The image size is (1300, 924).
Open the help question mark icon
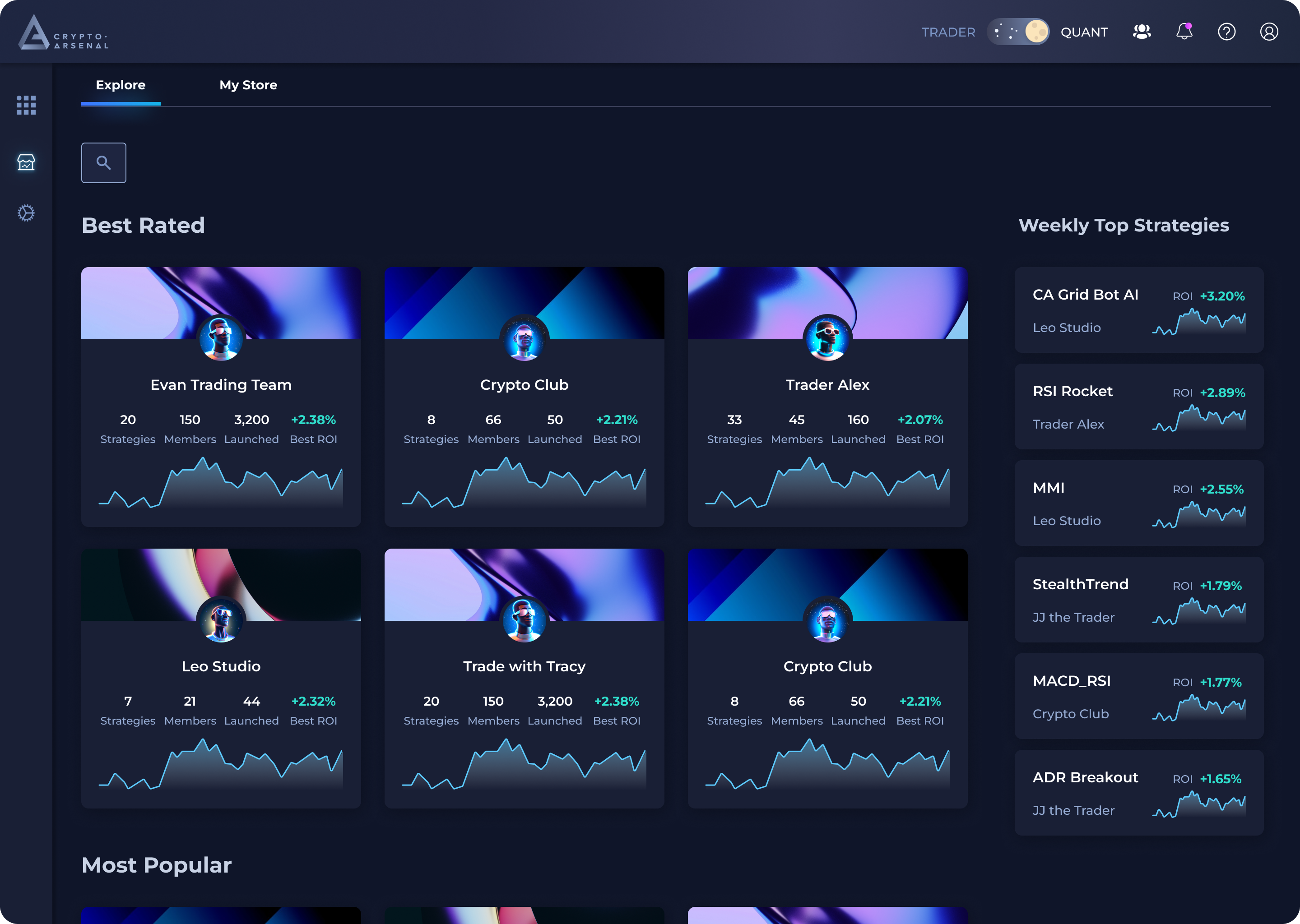point(1226,32)
